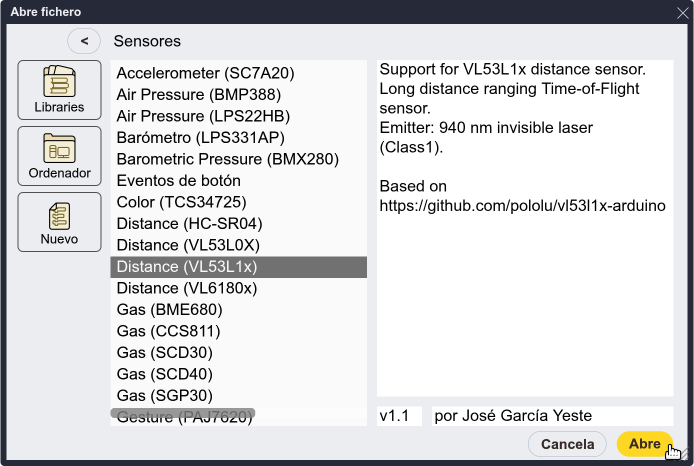Image resolution: width=694 pixels, height=466 pixels.
Task: Select Air Pressure (BMP388) entry
Action: (x=239, y=95)
